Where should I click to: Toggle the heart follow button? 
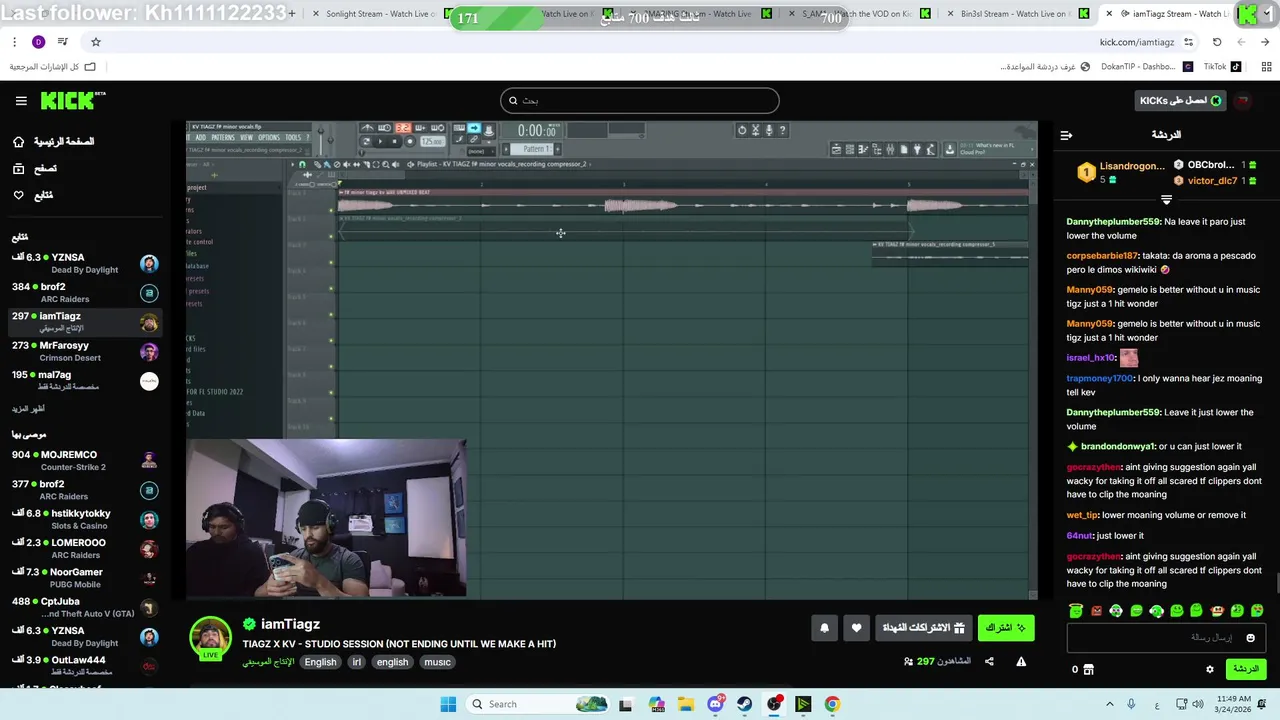coord(856,628)
